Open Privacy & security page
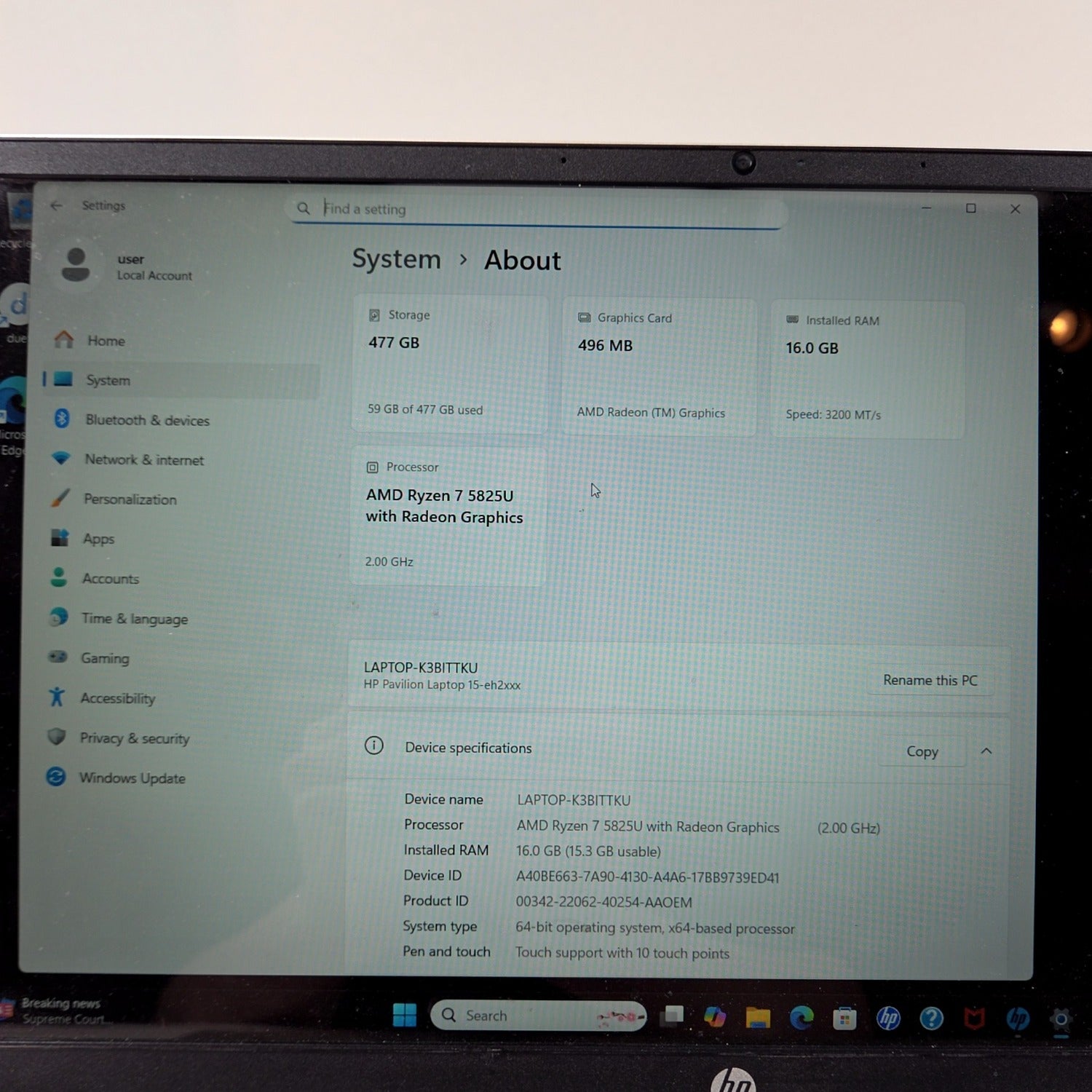1092x1092 pixels. (134, 738)
